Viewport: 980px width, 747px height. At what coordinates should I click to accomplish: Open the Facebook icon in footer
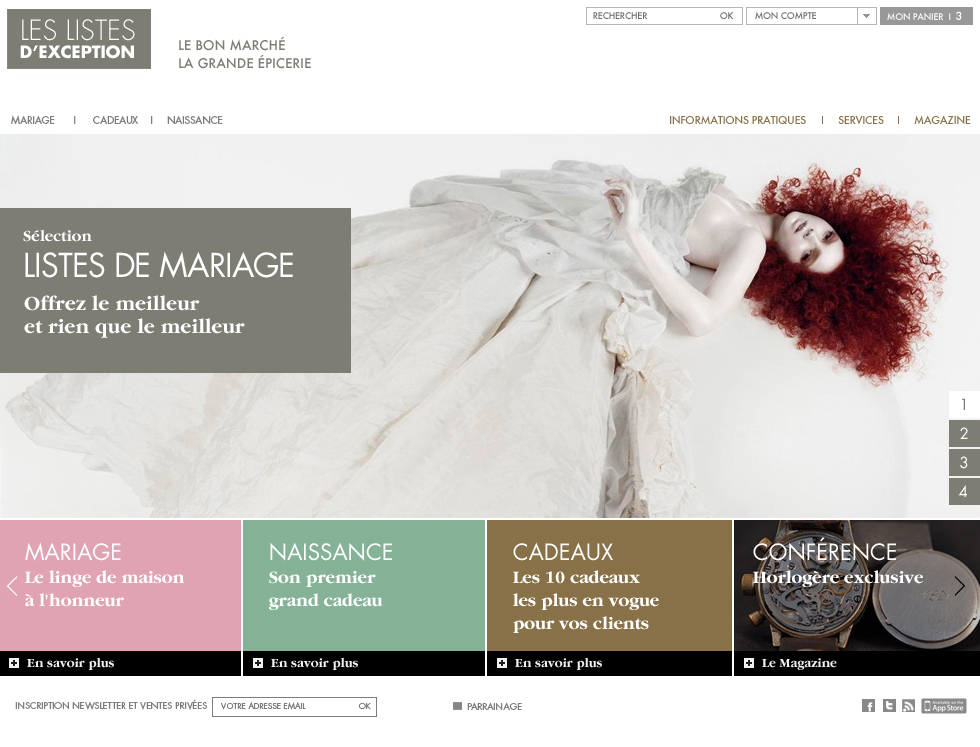pyautogui.click(x=868, y=706)
